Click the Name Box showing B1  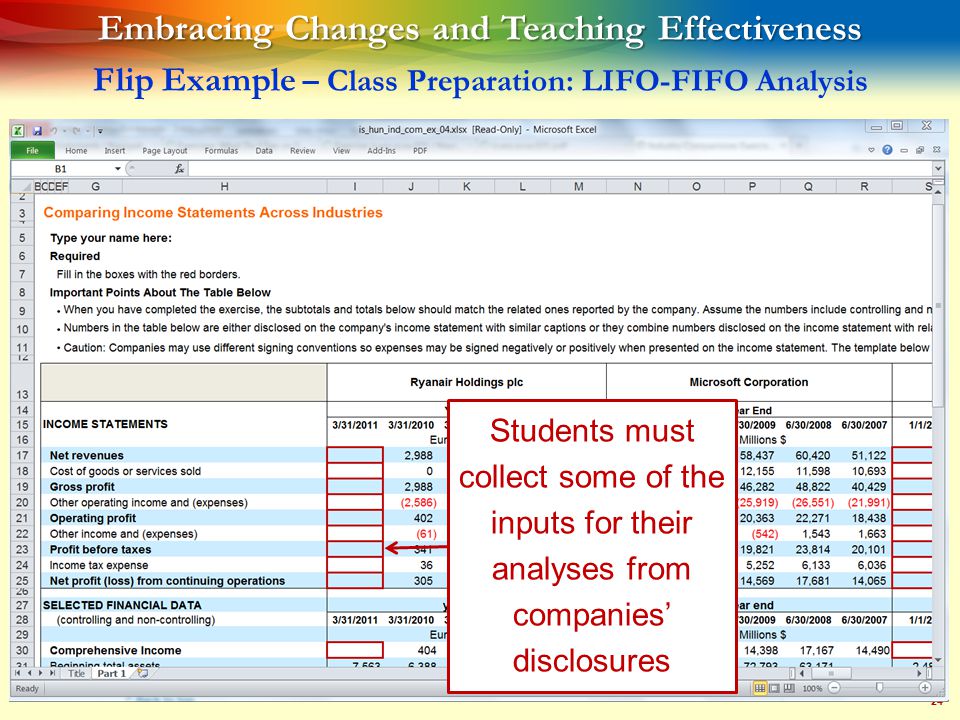point(61,169)
